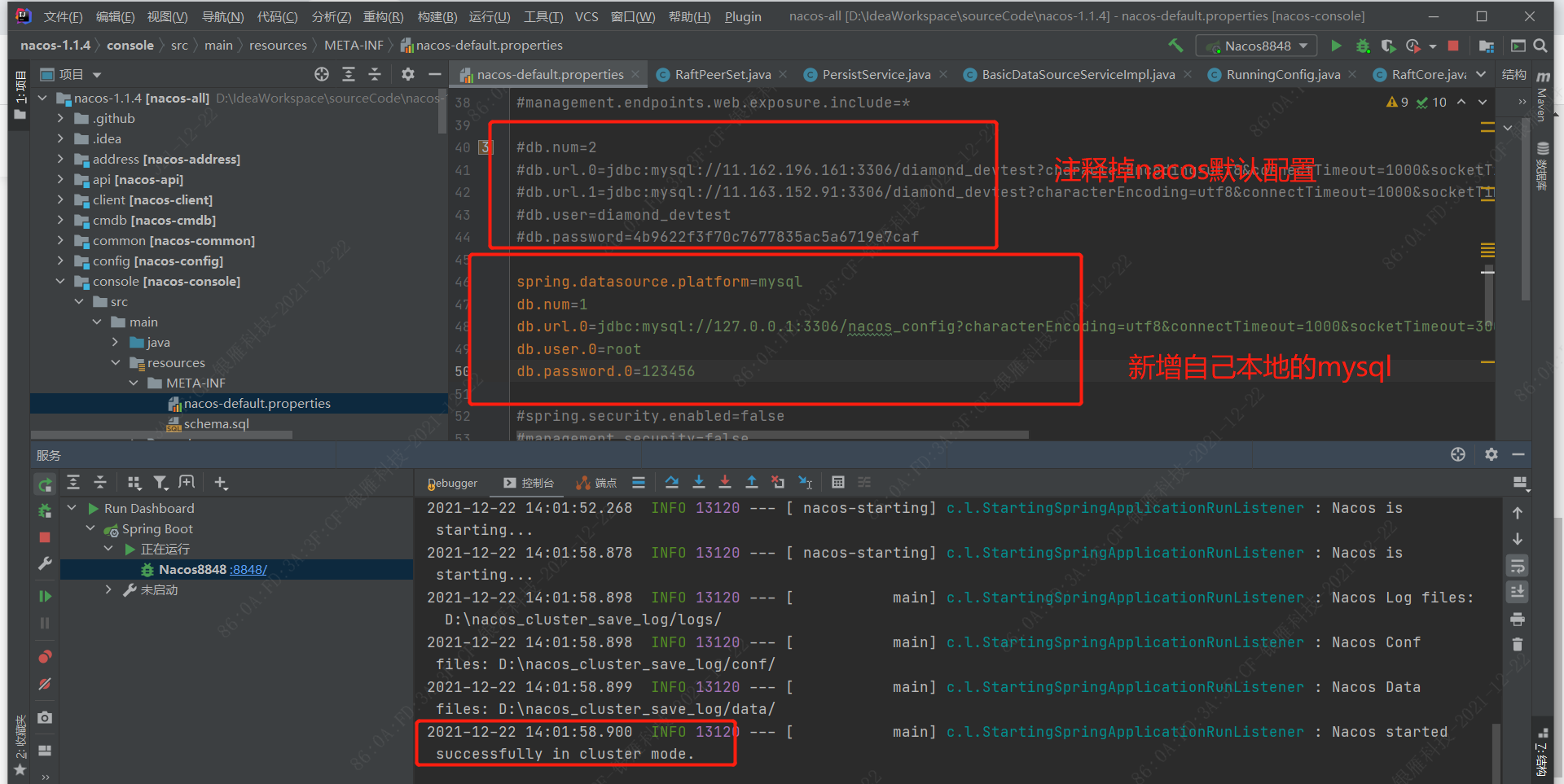Expand the java folder node

point(115,342)
